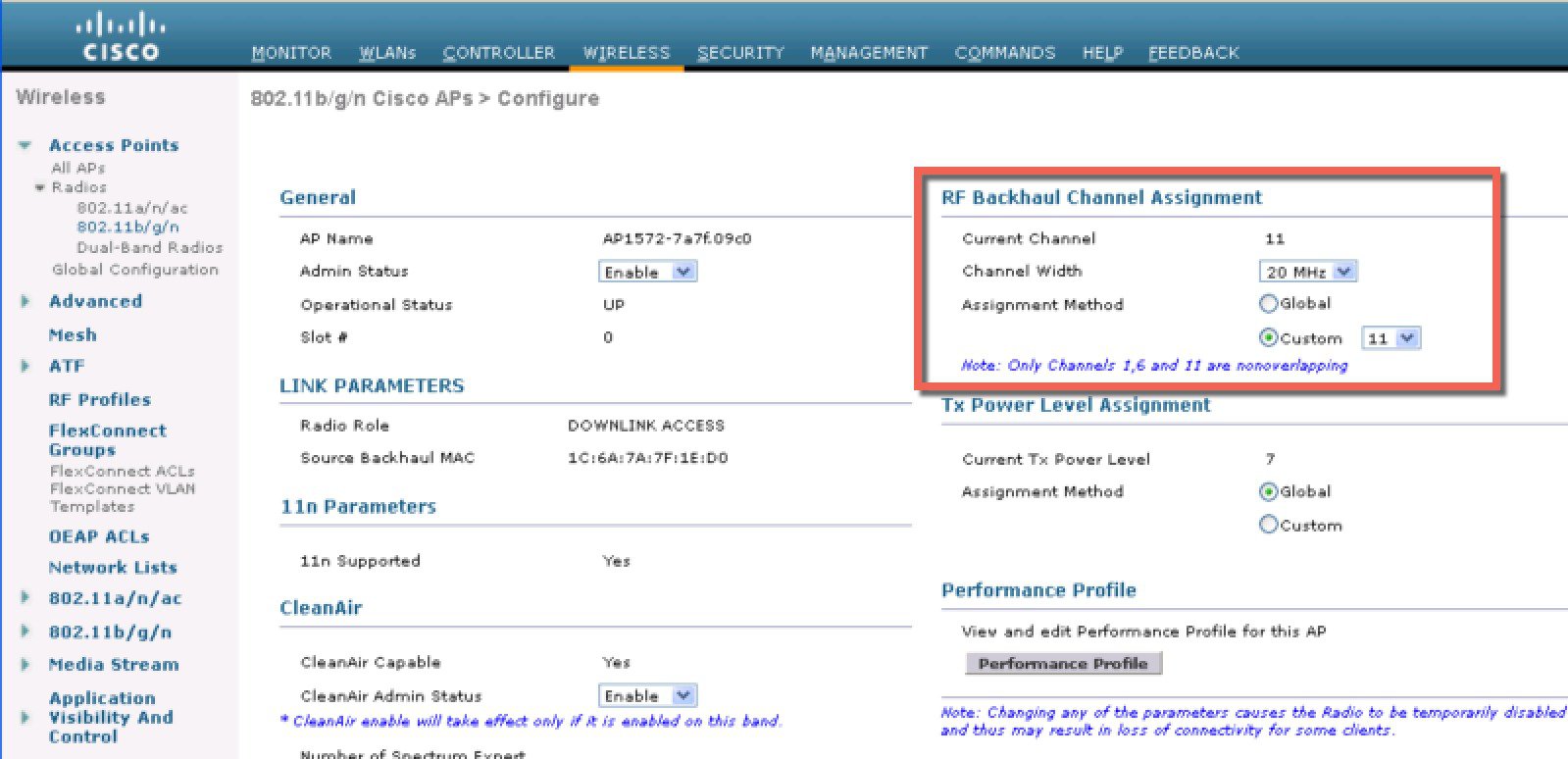Expand the Media Stream section
Screen dimensions: 1568x759
[x=25, y=664]
